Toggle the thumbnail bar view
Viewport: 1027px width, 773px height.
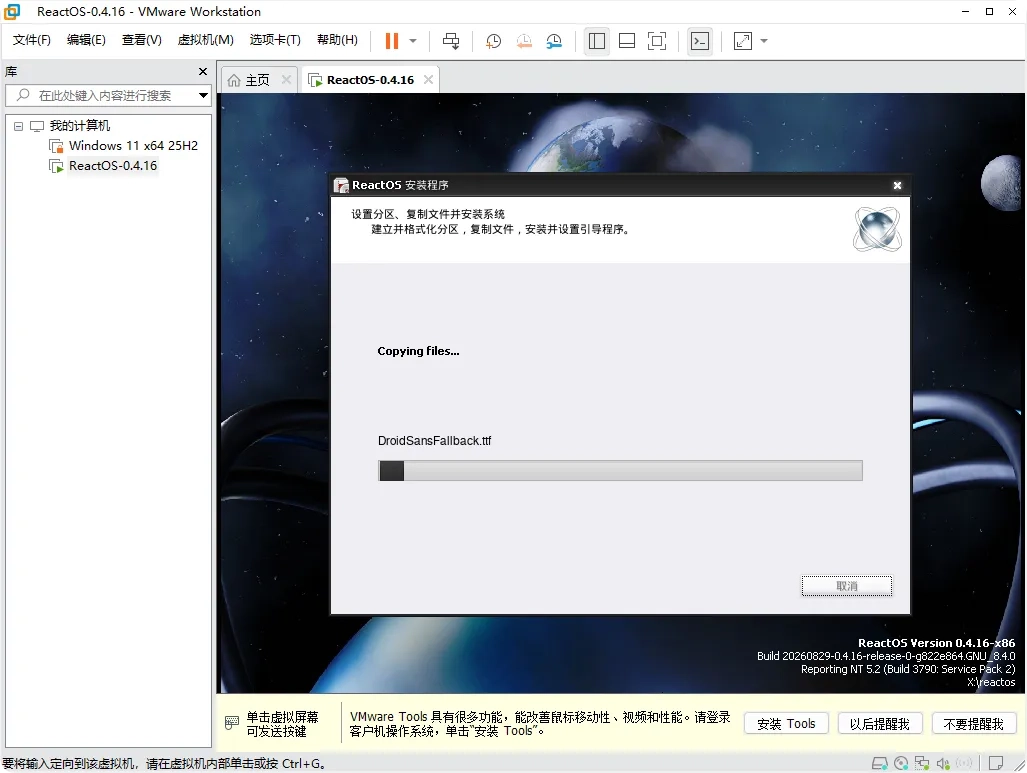click(627, 41)
